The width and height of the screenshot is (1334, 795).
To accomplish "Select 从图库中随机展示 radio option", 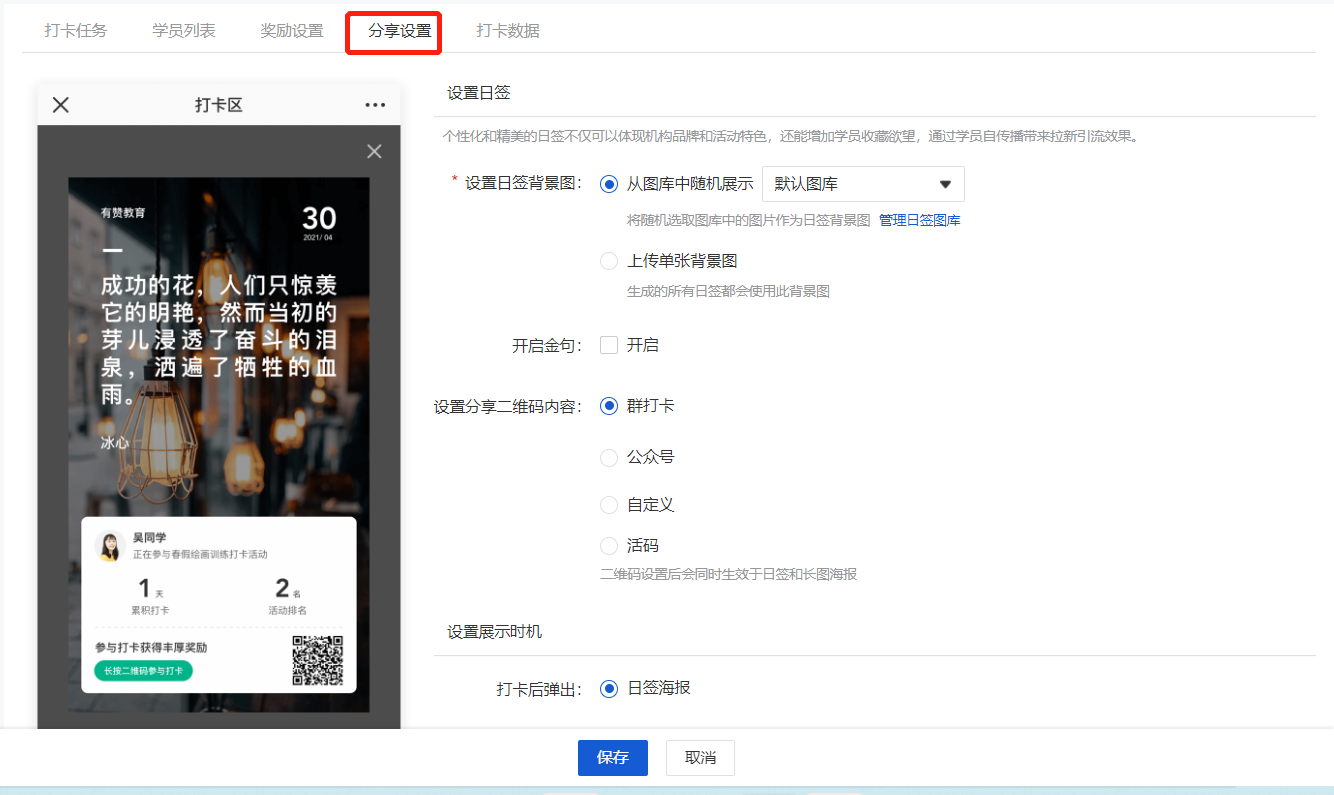I will click(x=609, y=184).
